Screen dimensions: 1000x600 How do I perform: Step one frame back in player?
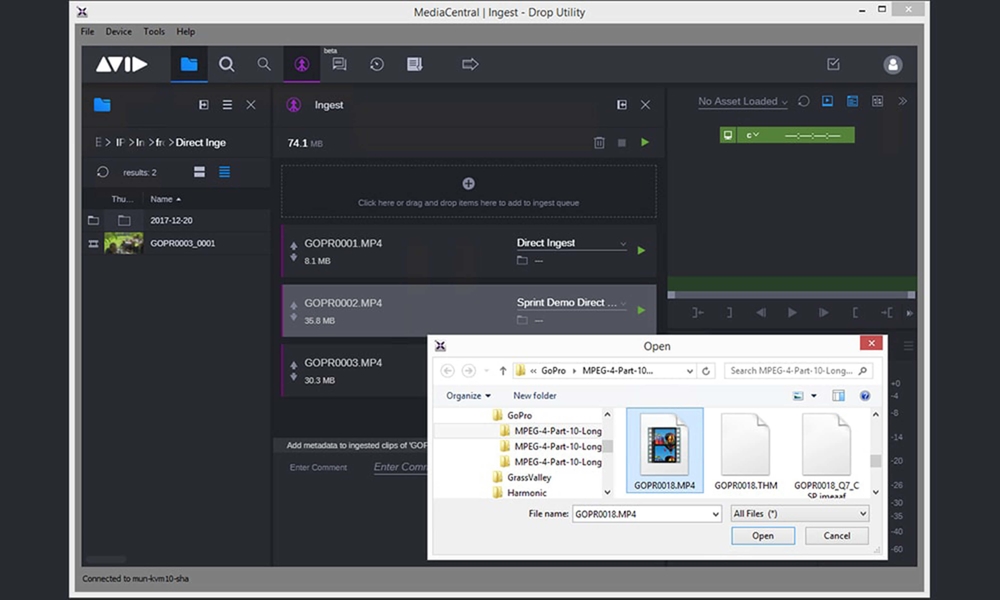pos(760,312)
